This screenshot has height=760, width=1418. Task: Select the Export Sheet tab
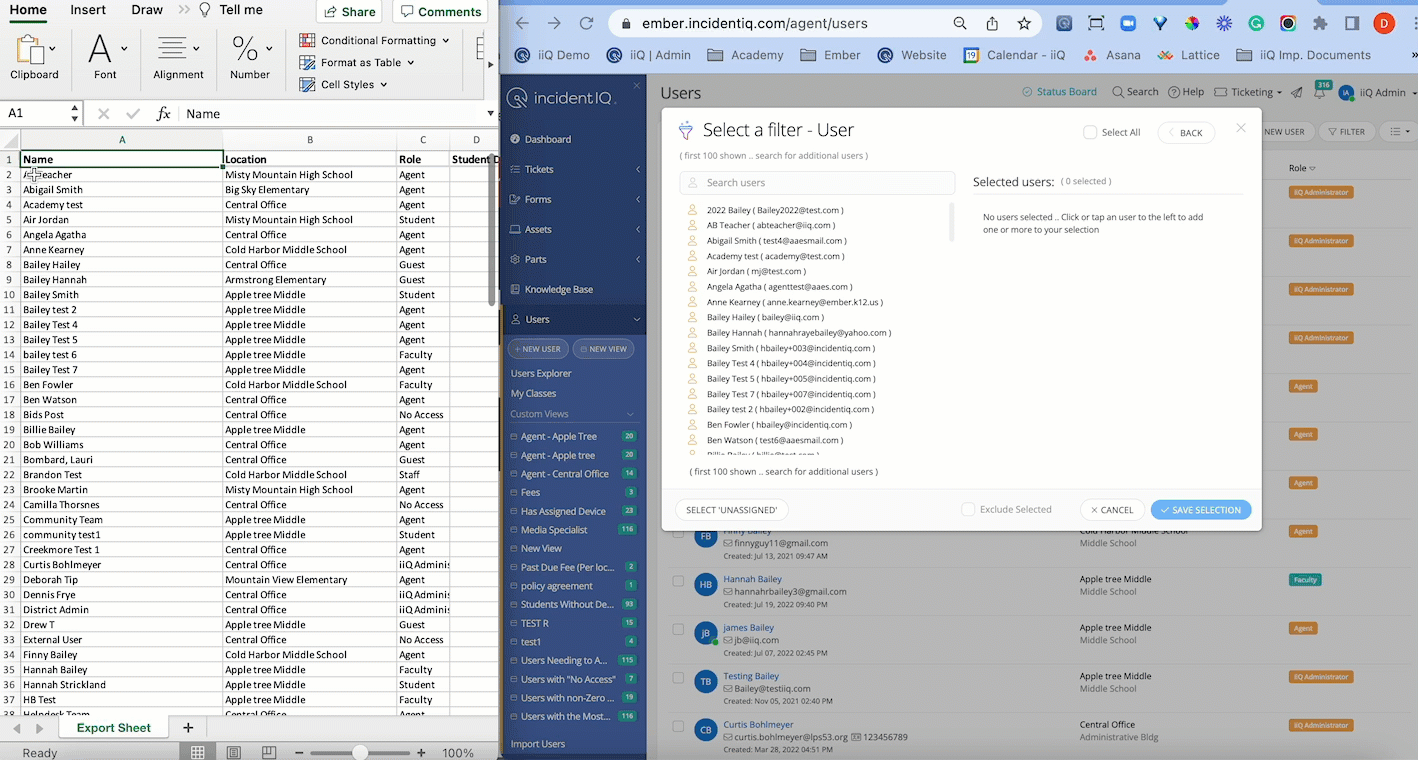tap(114, 728)
